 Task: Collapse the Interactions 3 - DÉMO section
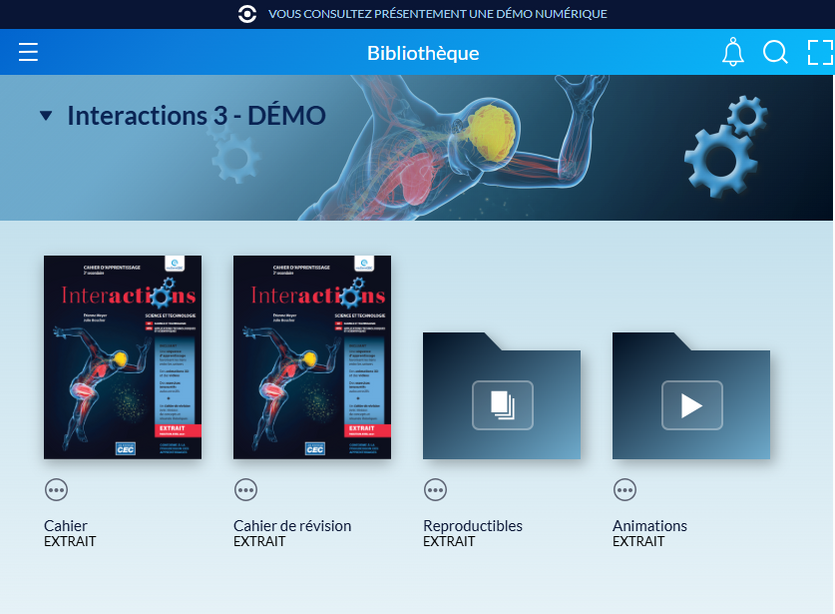tap(46, 116)
